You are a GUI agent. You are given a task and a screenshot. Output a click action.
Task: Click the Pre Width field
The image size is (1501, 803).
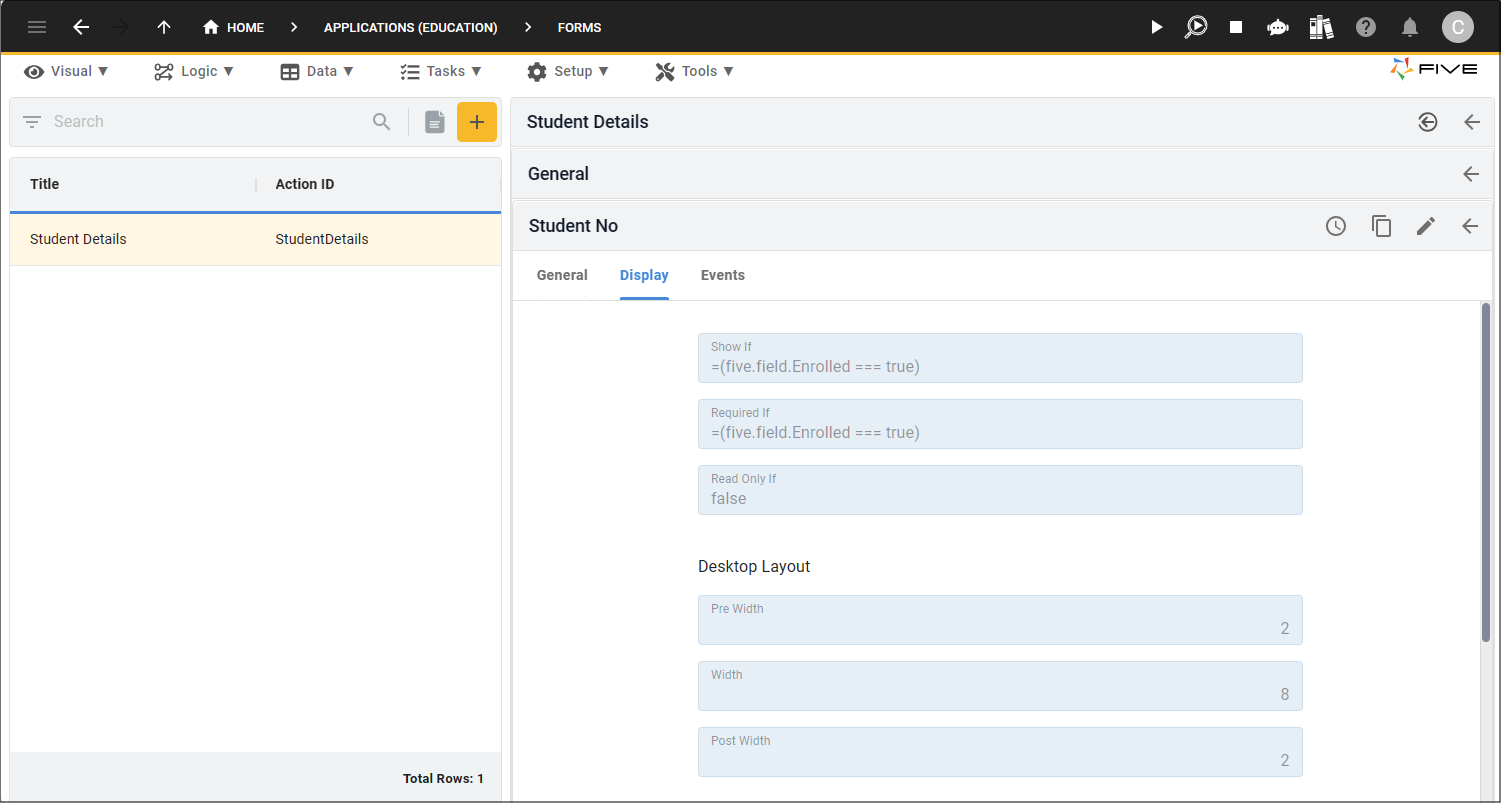(1000, 620)
